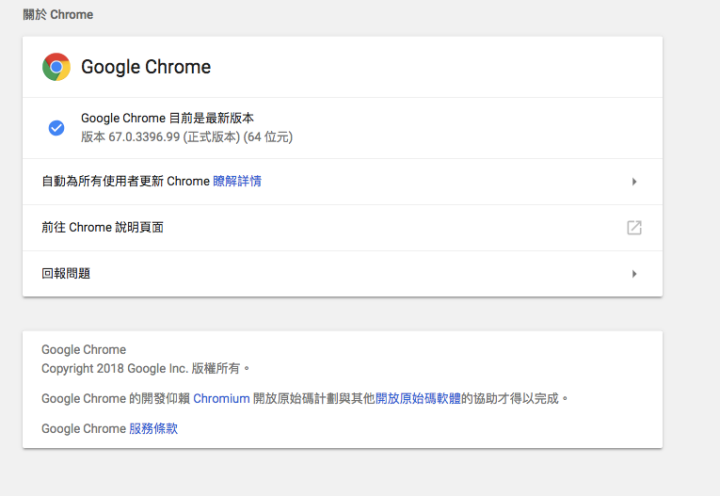Click the 自動為所有使用者更新 Chrome text

125,181
